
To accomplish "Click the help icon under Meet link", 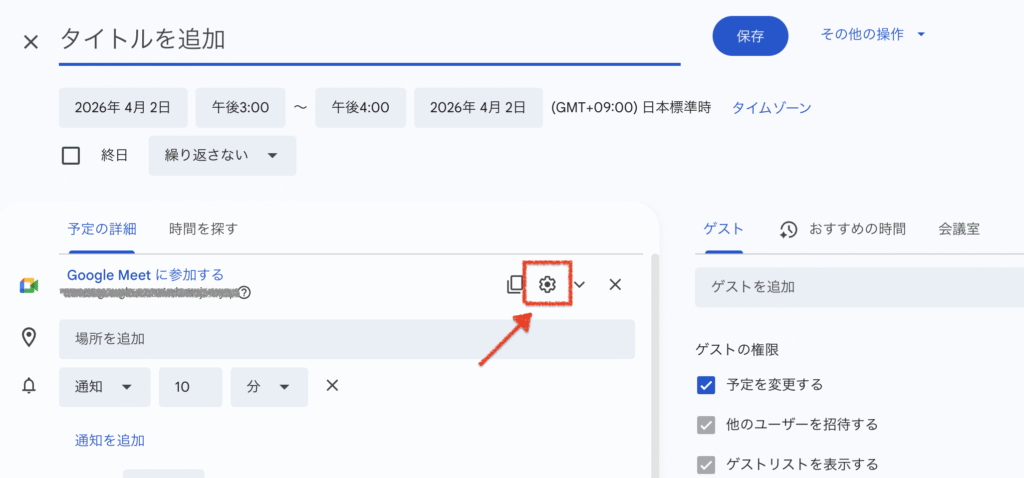I will [x=244, y=293].
